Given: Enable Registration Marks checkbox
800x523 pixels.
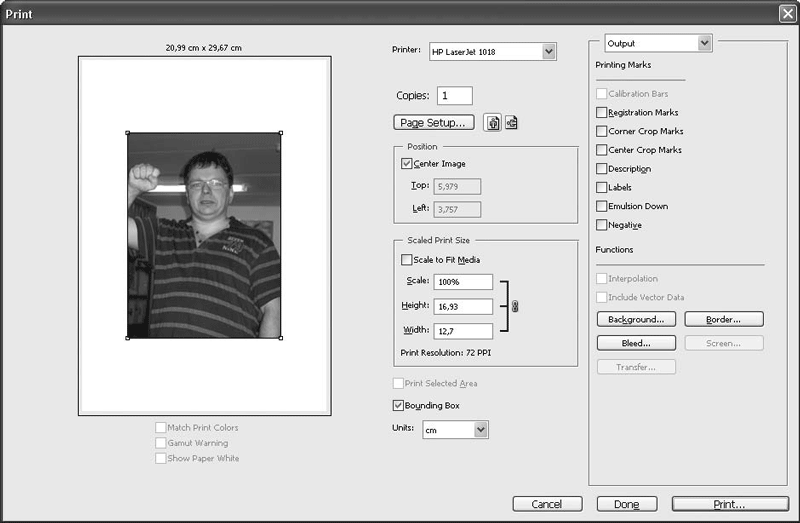Looking at the screenshot, I should coord(601,113).
